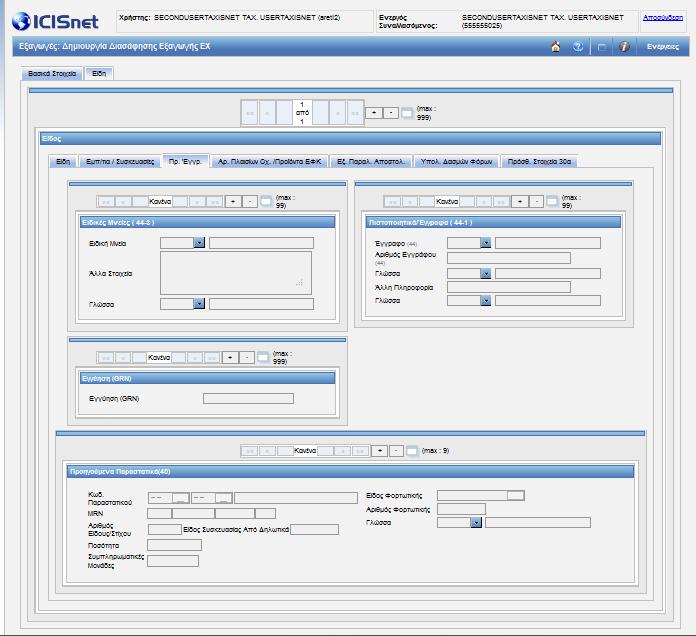Open the Εμπ/τια / Συσκευασίες tab
This screenshot has width=696, height=636.
120,162
